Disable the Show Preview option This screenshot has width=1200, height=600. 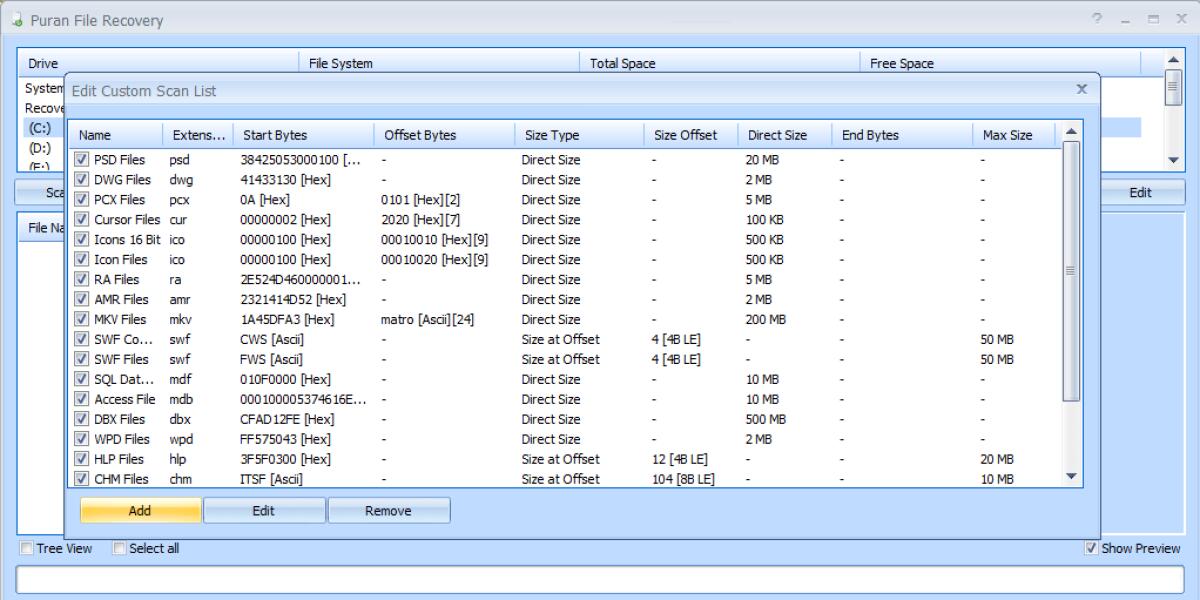pyautogui.click(x=1092, y=548)
